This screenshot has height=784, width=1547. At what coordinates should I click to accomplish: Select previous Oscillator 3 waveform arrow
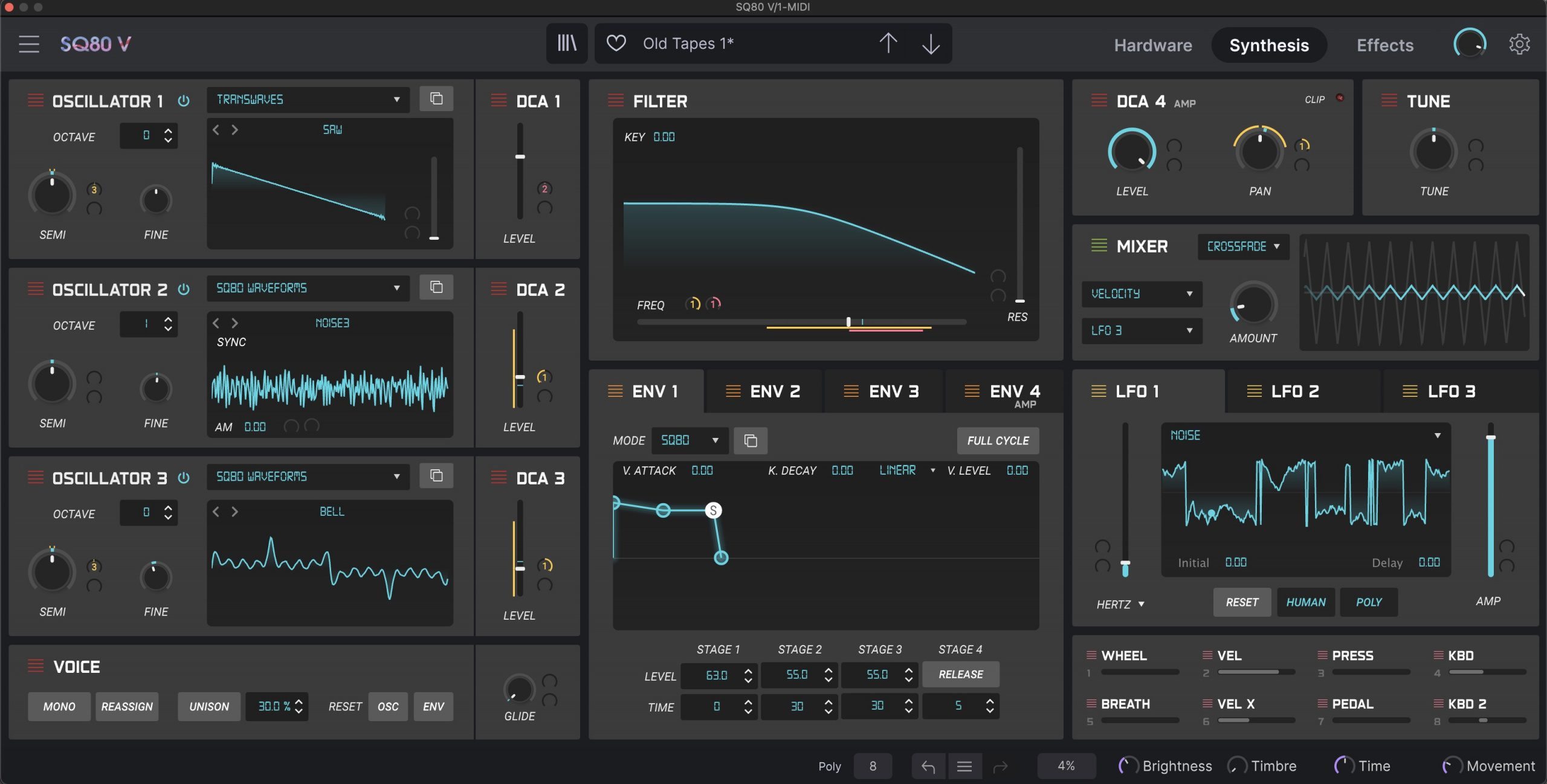point(216,511)
